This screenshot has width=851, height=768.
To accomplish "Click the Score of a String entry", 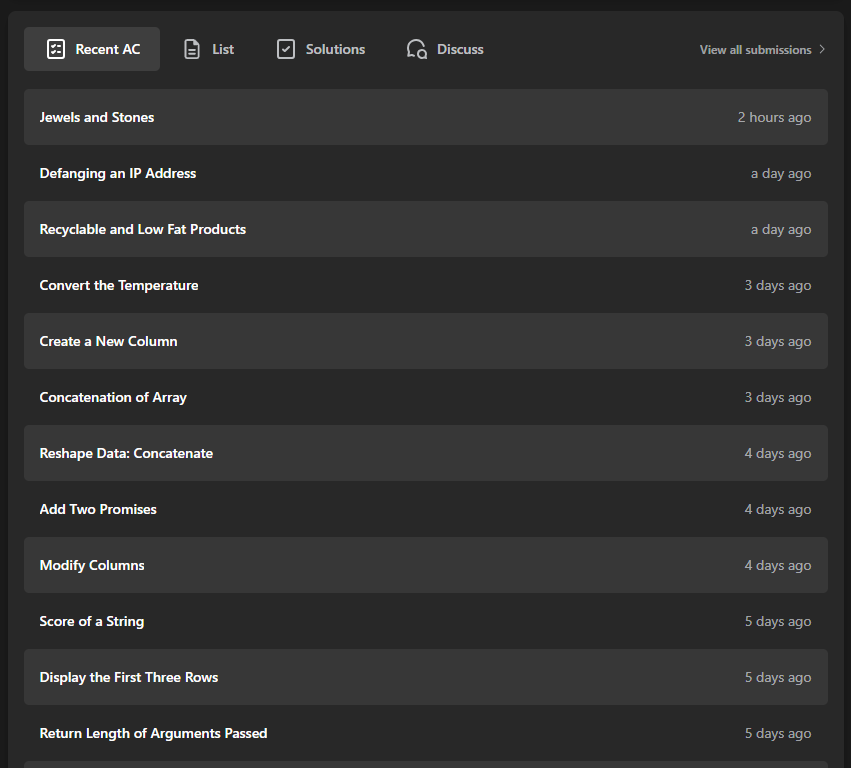I will (92, 621).
